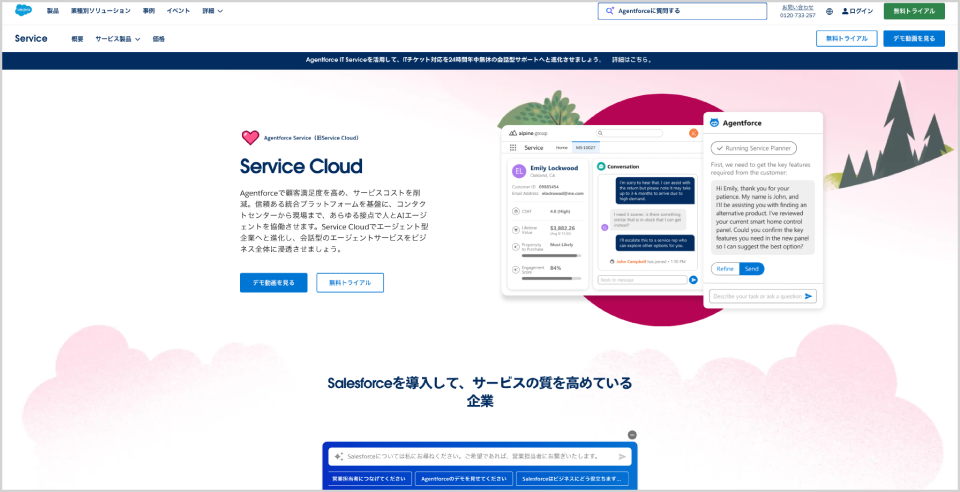Screen dimensions: 960x492
Task: Click the sparkle icon in the chat widget
Action: pos(339,457)
